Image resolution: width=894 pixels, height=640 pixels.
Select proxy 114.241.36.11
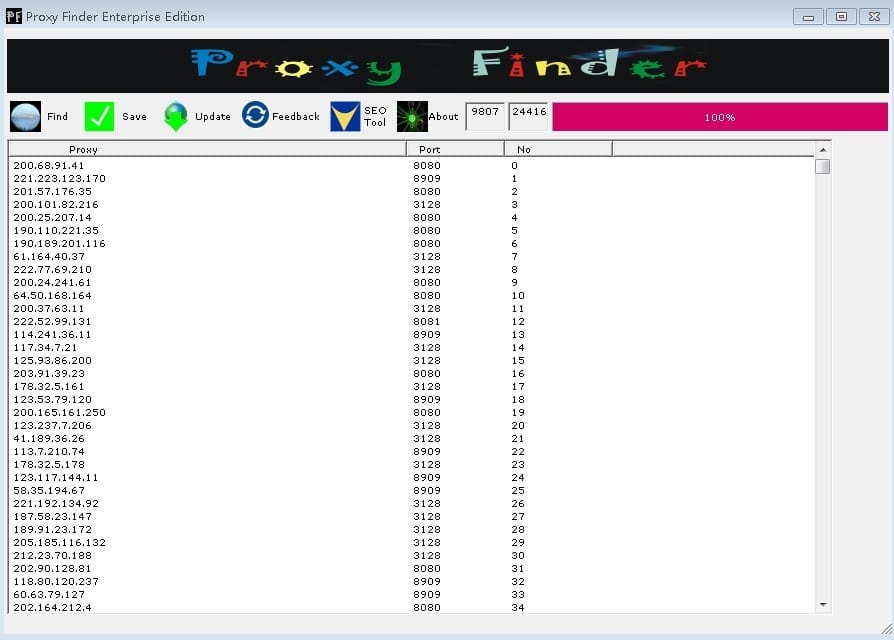52,335
